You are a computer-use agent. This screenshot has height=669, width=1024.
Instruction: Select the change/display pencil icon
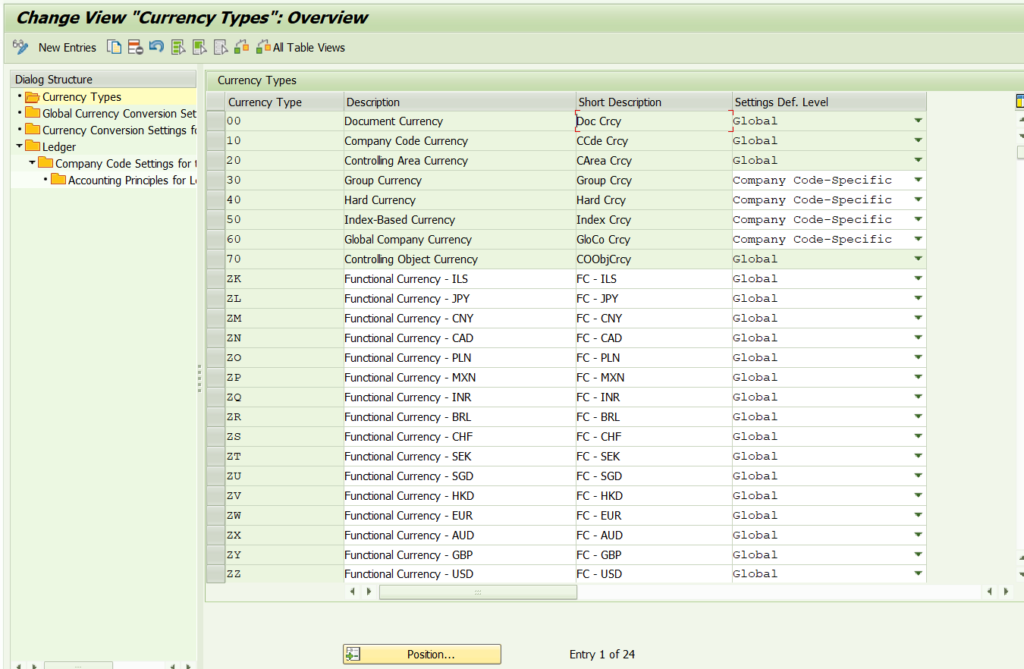click(x=20, y=47)
